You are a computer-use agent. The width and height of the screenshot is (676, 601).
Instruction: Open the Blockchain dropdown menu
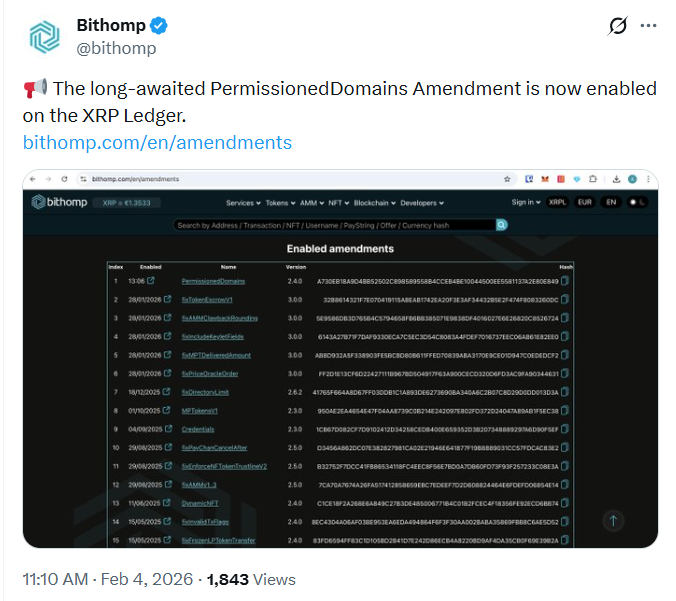[376, 203]
